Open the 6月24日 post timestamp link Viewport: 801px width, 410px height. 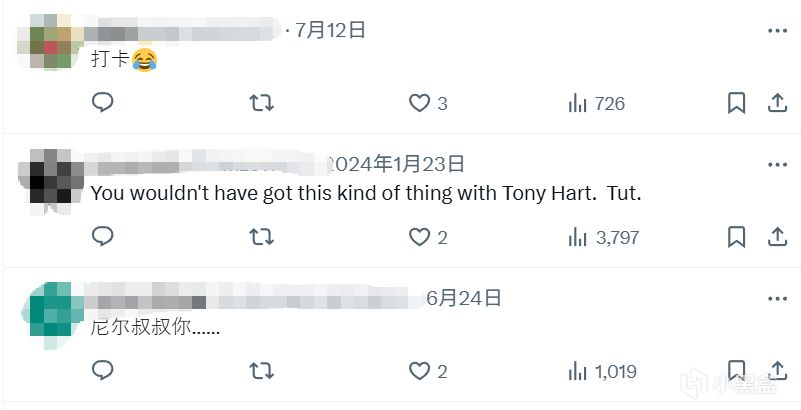pos(463,298)
